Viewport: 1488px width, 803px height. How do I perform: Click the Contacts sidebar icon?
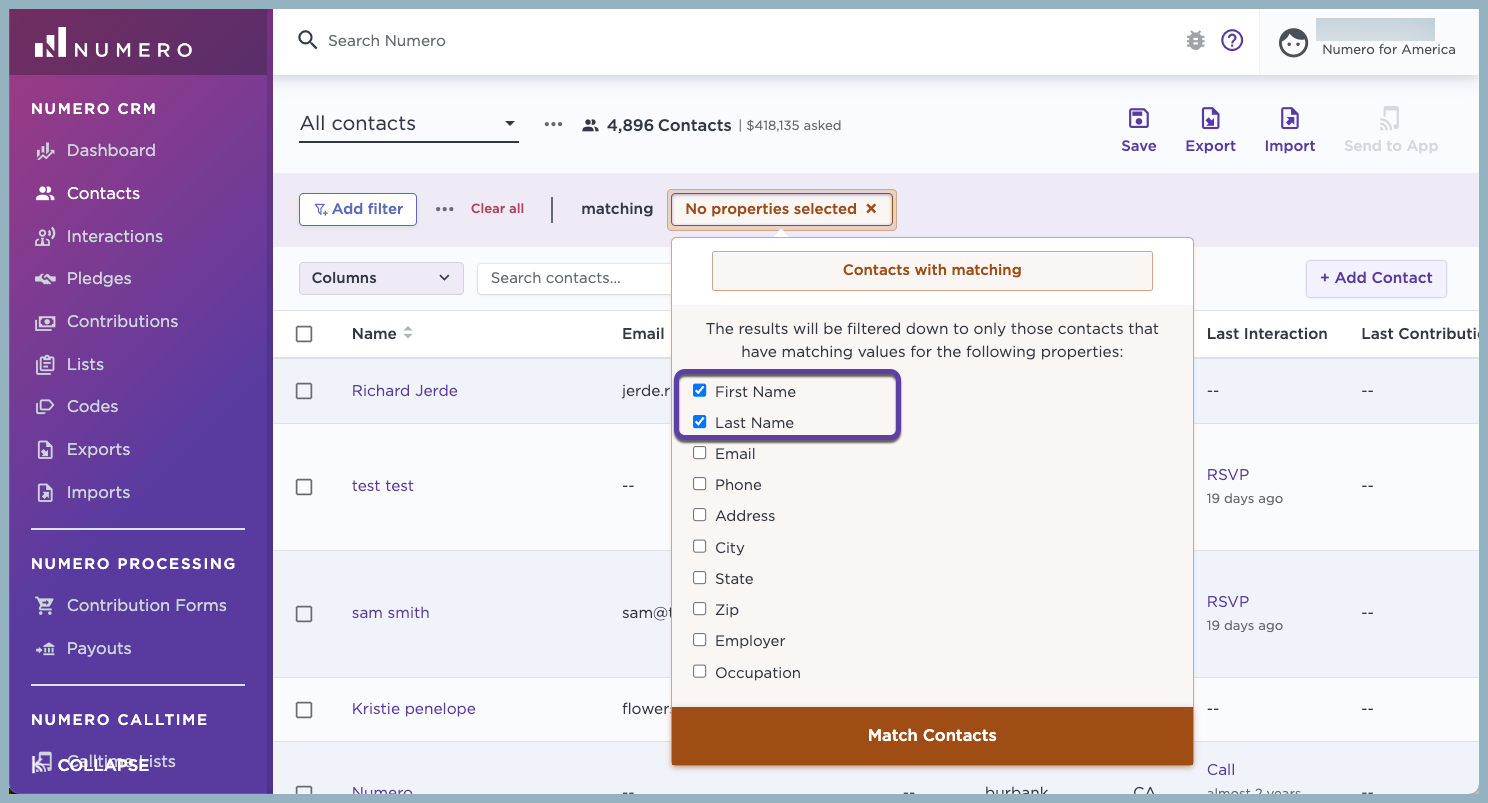tap(45, 194)
